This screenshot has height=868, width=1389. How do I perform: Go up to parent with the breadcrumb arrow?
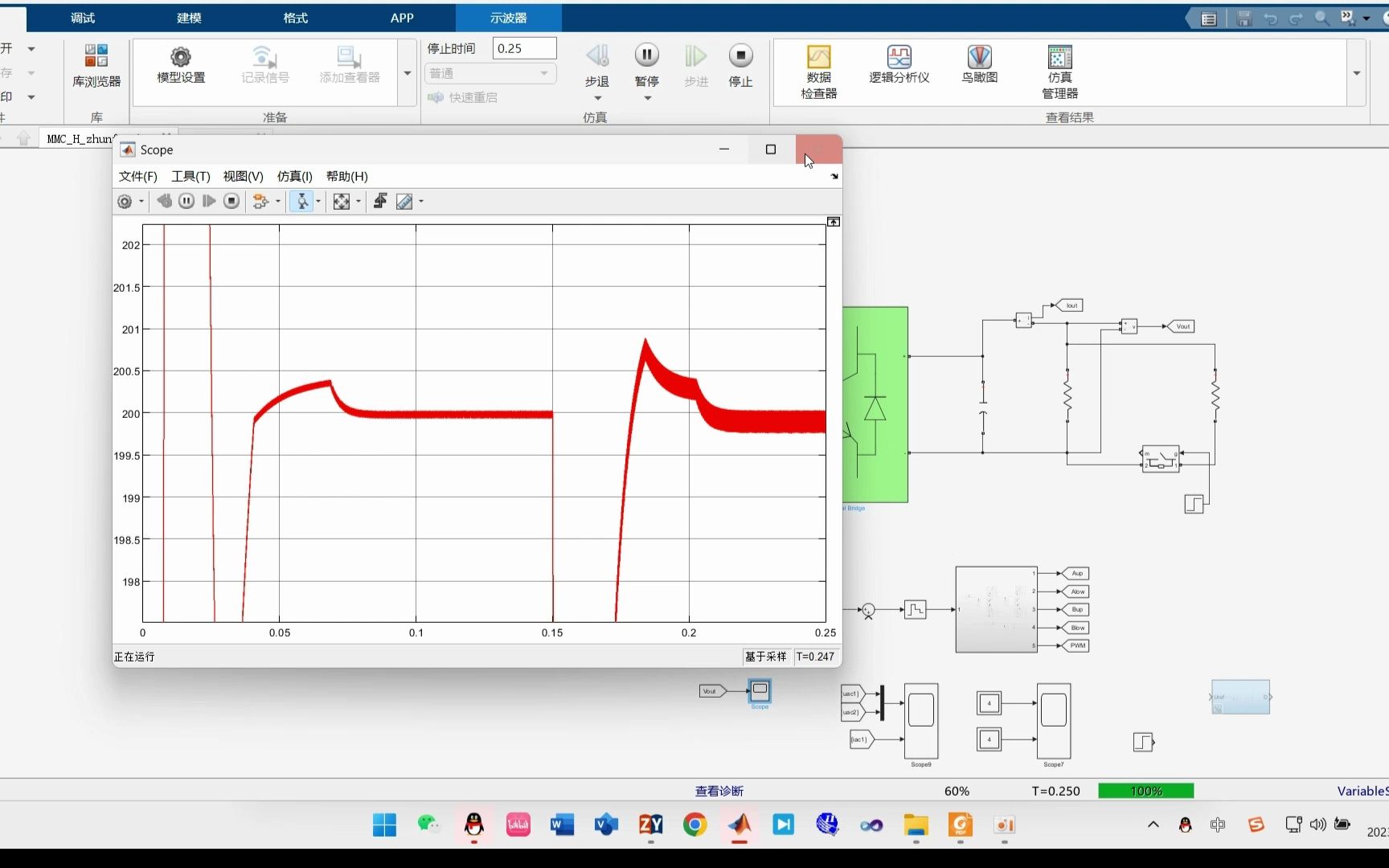tap(23, 138)
